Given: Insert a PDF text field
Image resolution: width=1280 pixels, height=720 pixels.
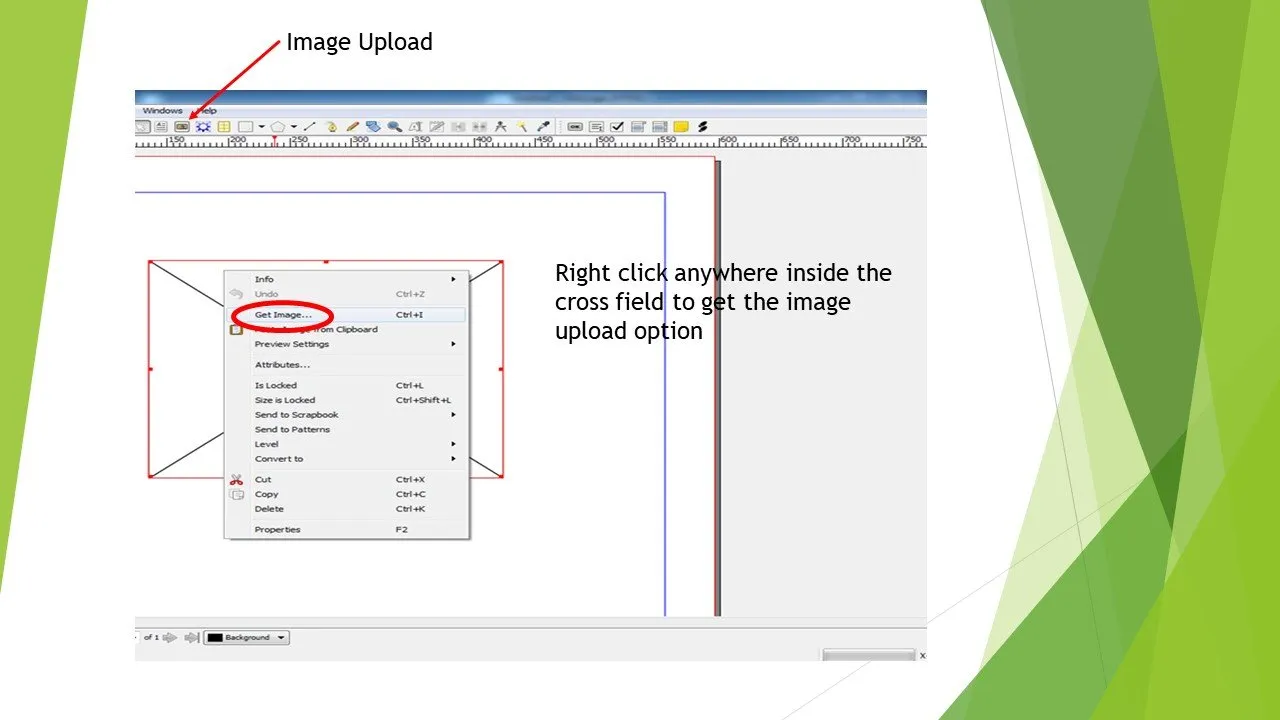Looking at the screenshot, I should pos(596,127).
